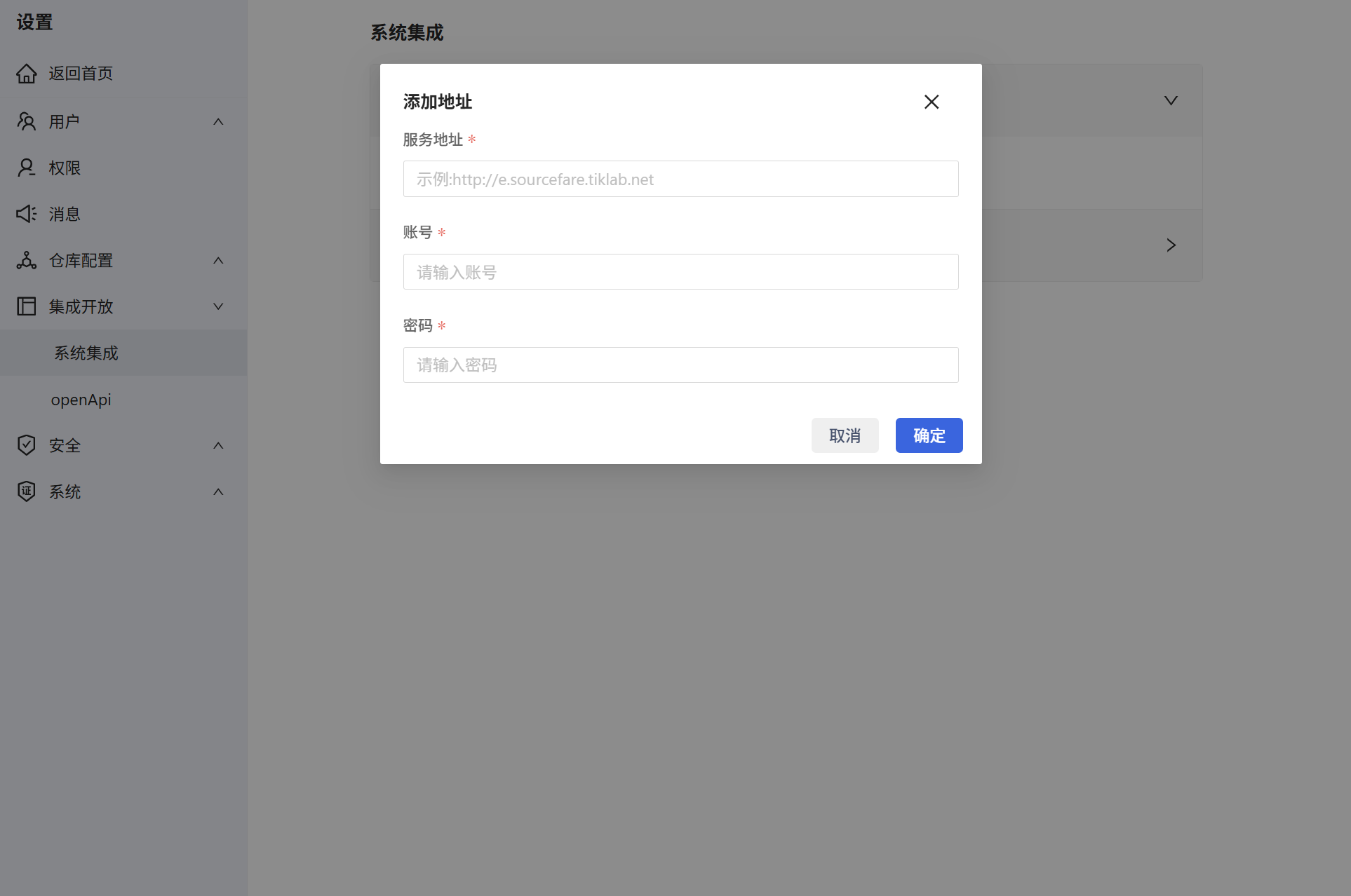Click the 消息 speaker icon
This screenshot has width=1351, height=896.
pyautogui.click(x=27, y=214)
